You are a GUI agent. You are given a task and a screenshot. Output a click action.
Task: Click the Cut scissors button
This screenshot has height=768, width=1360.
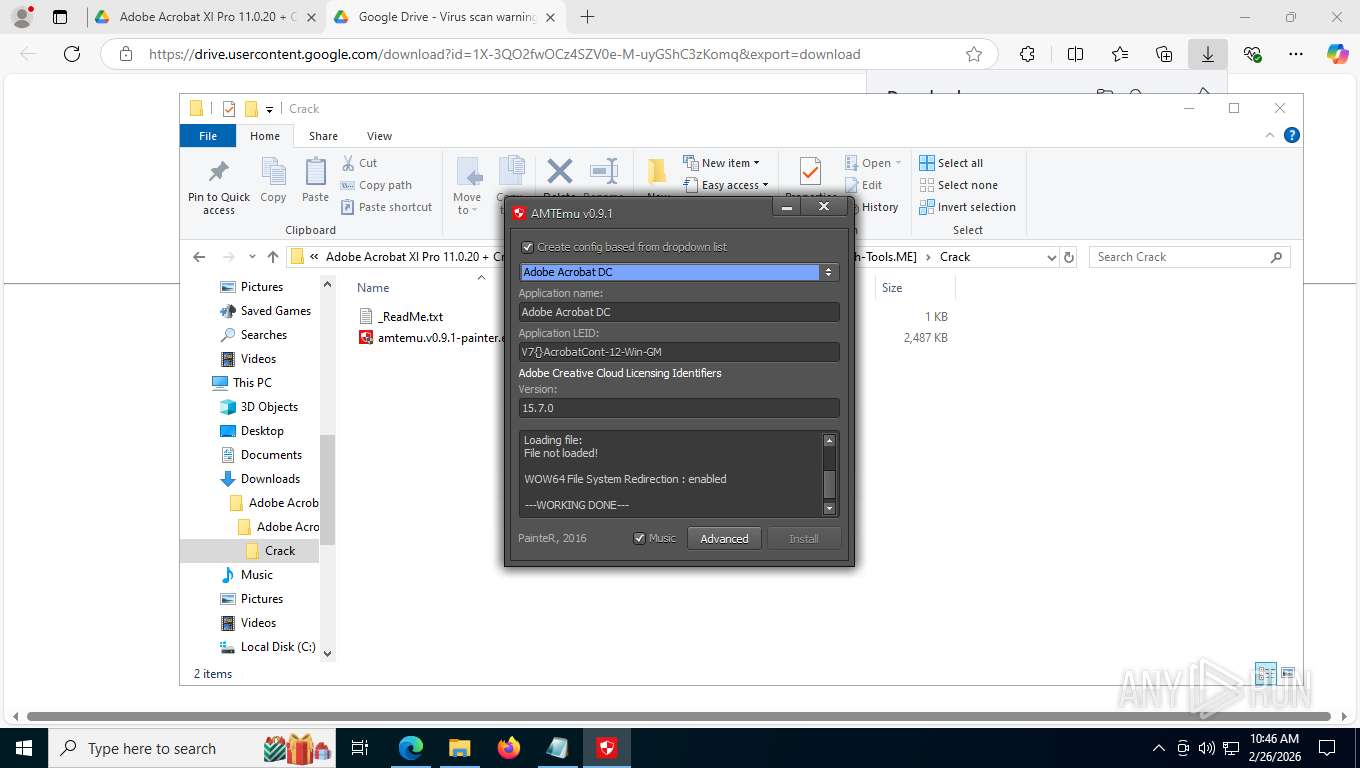pyautogui.click(x=359, y=163)
